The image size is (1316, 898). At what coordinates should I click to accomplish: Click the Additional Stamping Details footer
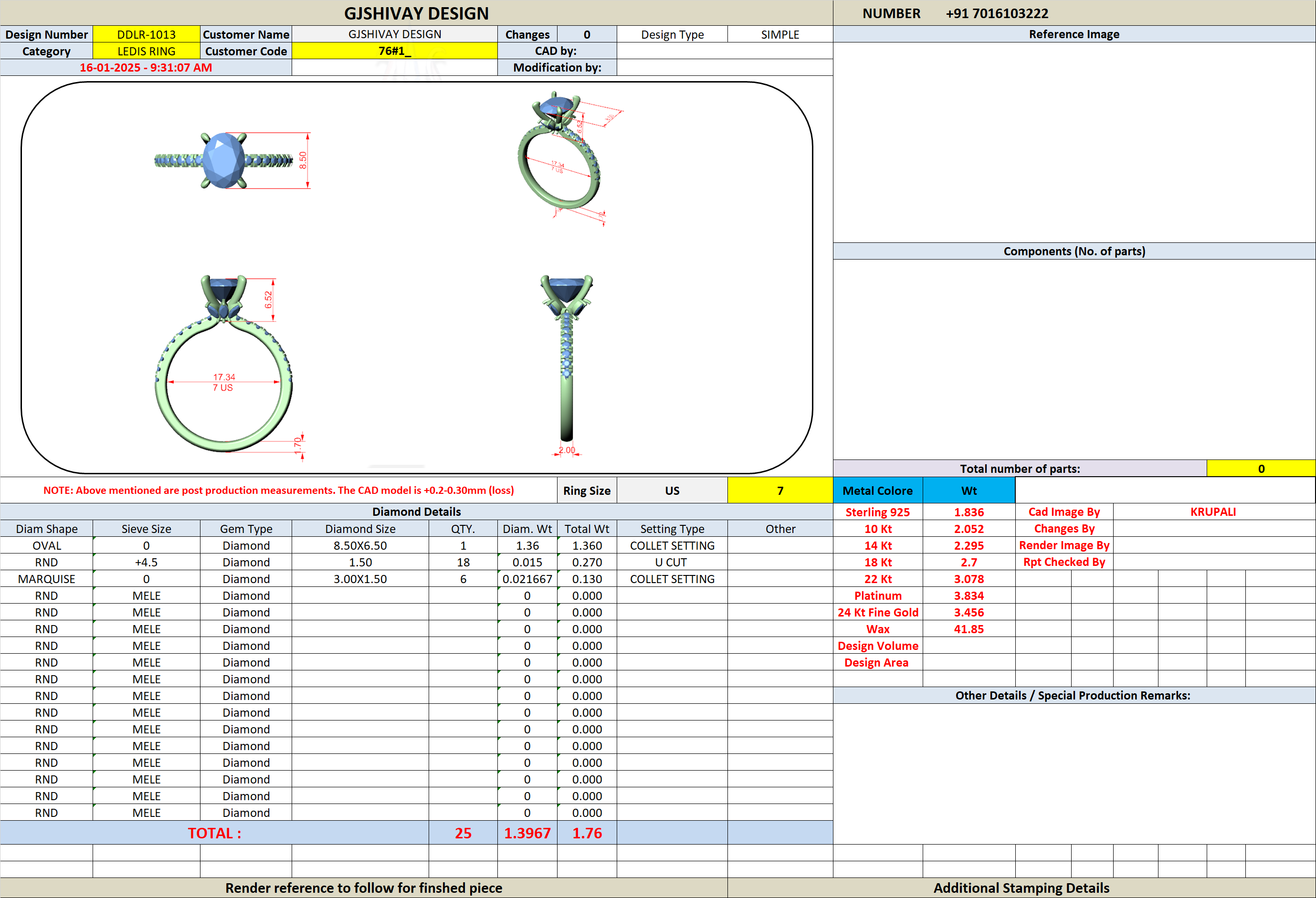pos(1021,888)
